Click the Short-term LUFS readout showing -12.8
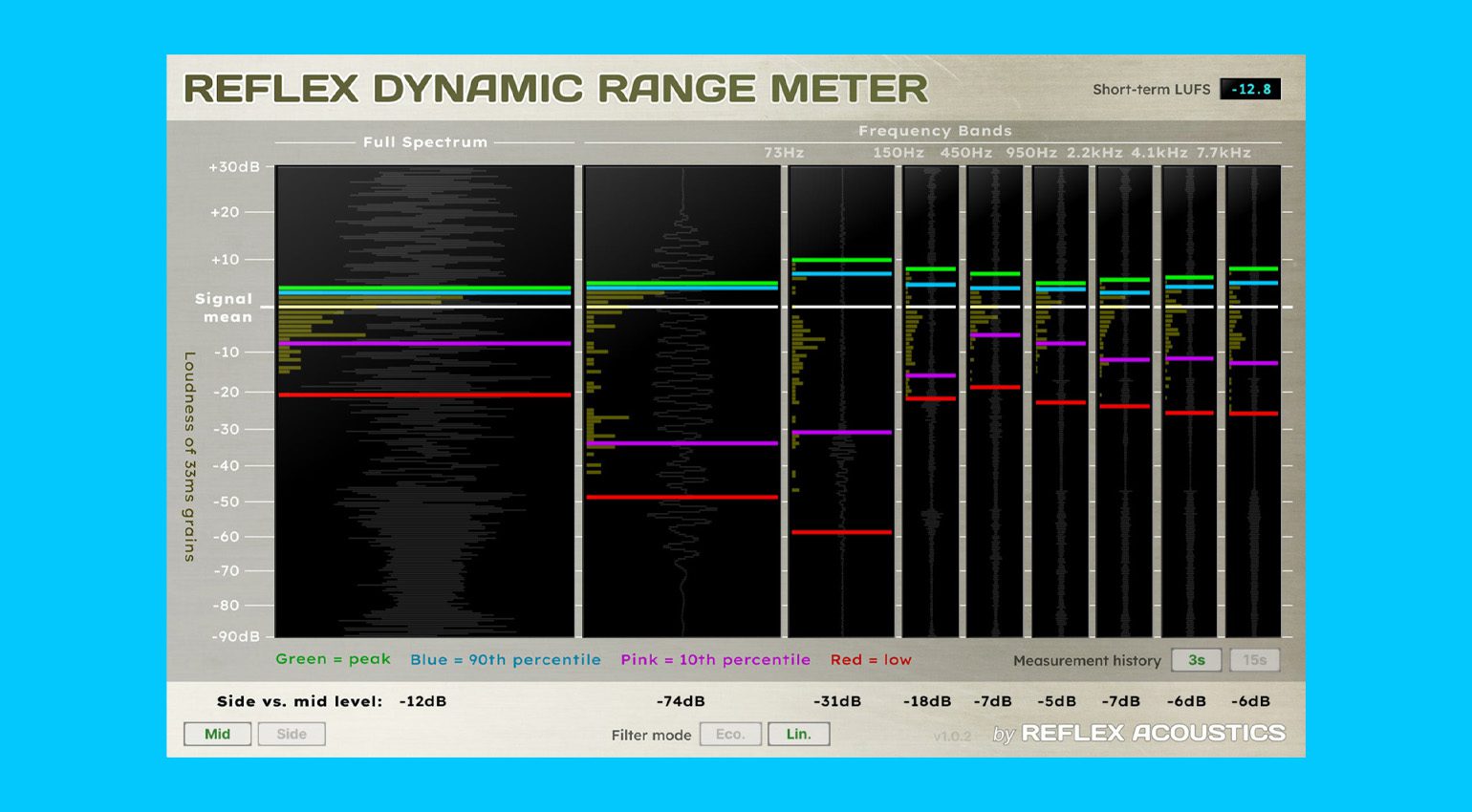This screenshot has width=1472, height=812. pos(1250,89)
